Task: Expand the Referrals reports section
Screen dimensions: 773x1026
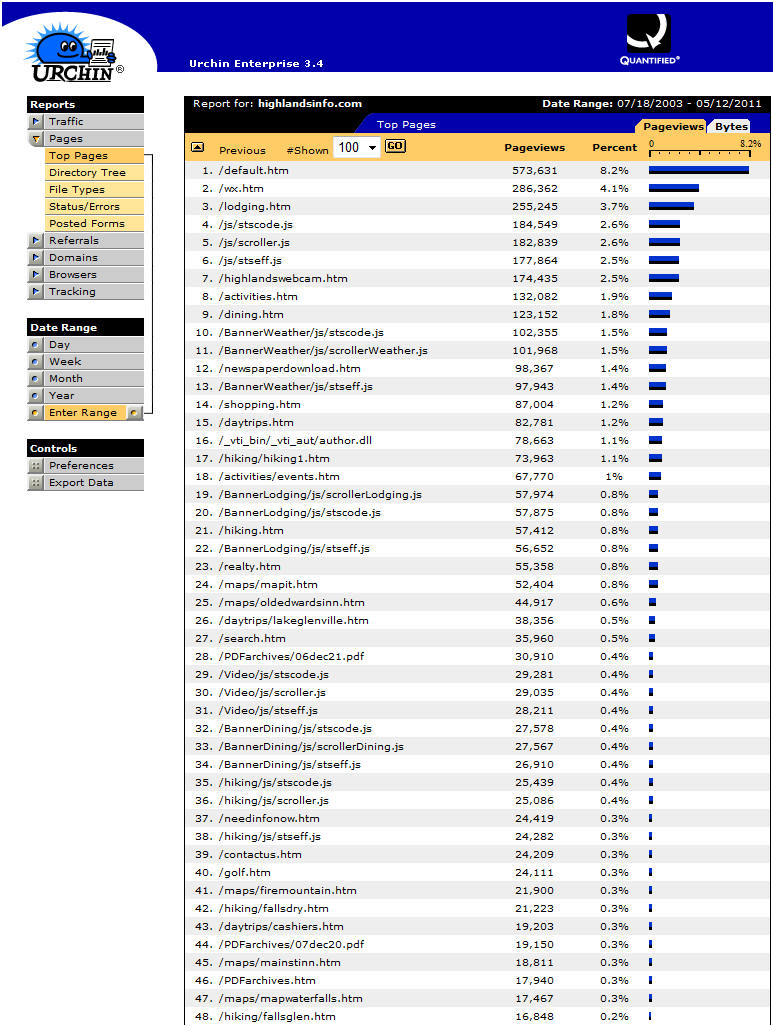Action: (36, 241)
